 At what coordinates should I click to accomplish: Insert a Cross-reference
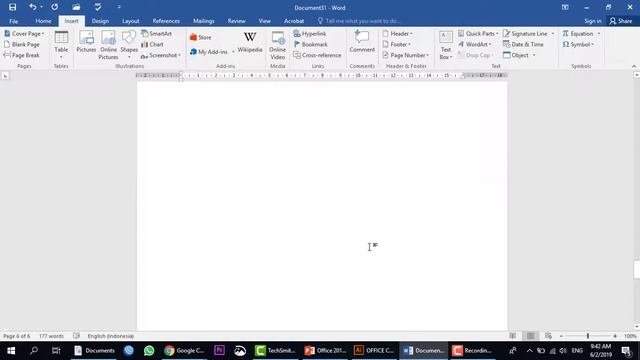coord(317,55)
